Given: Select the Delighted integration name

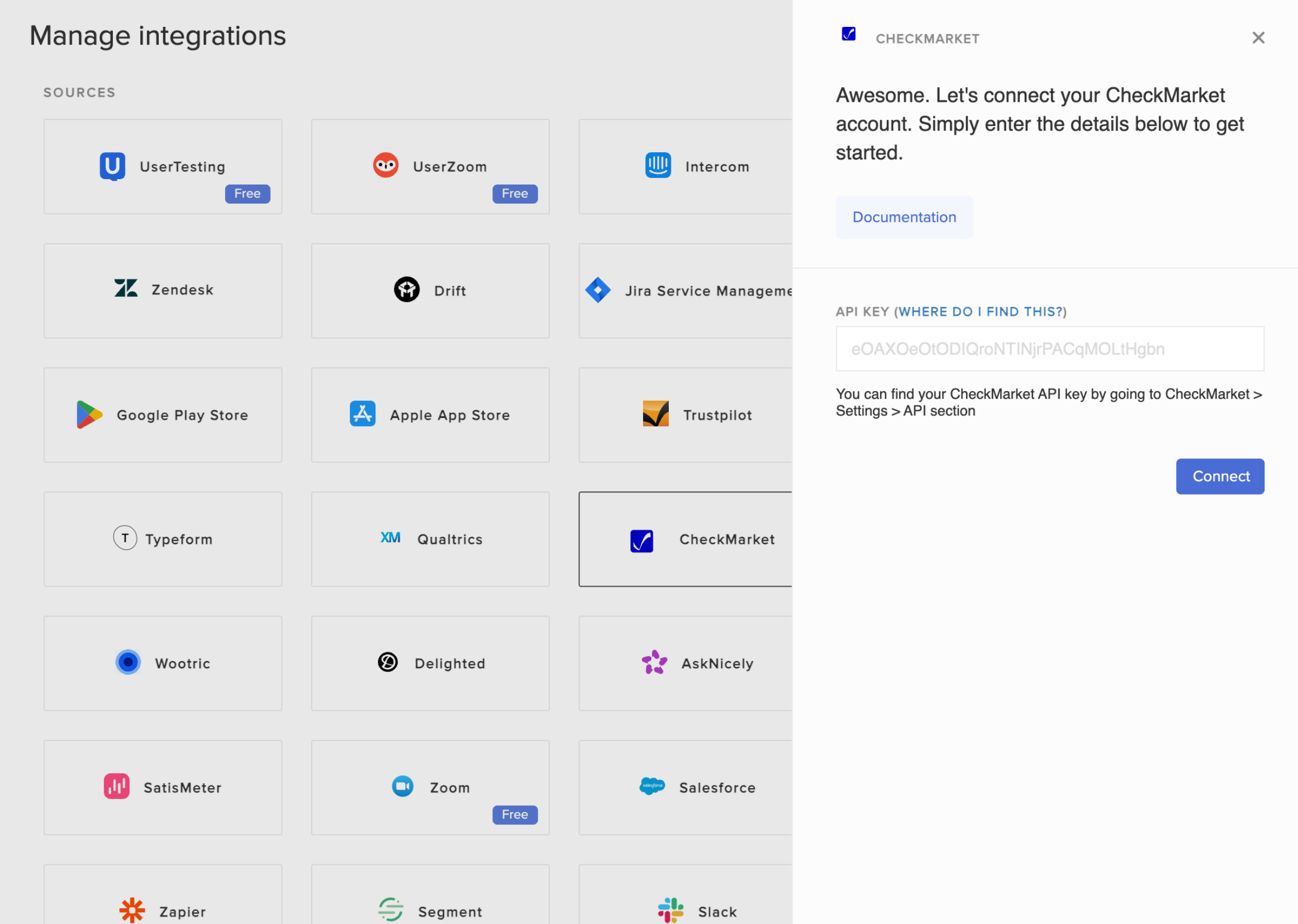Looking at the screenshot, I should (450, 663).
